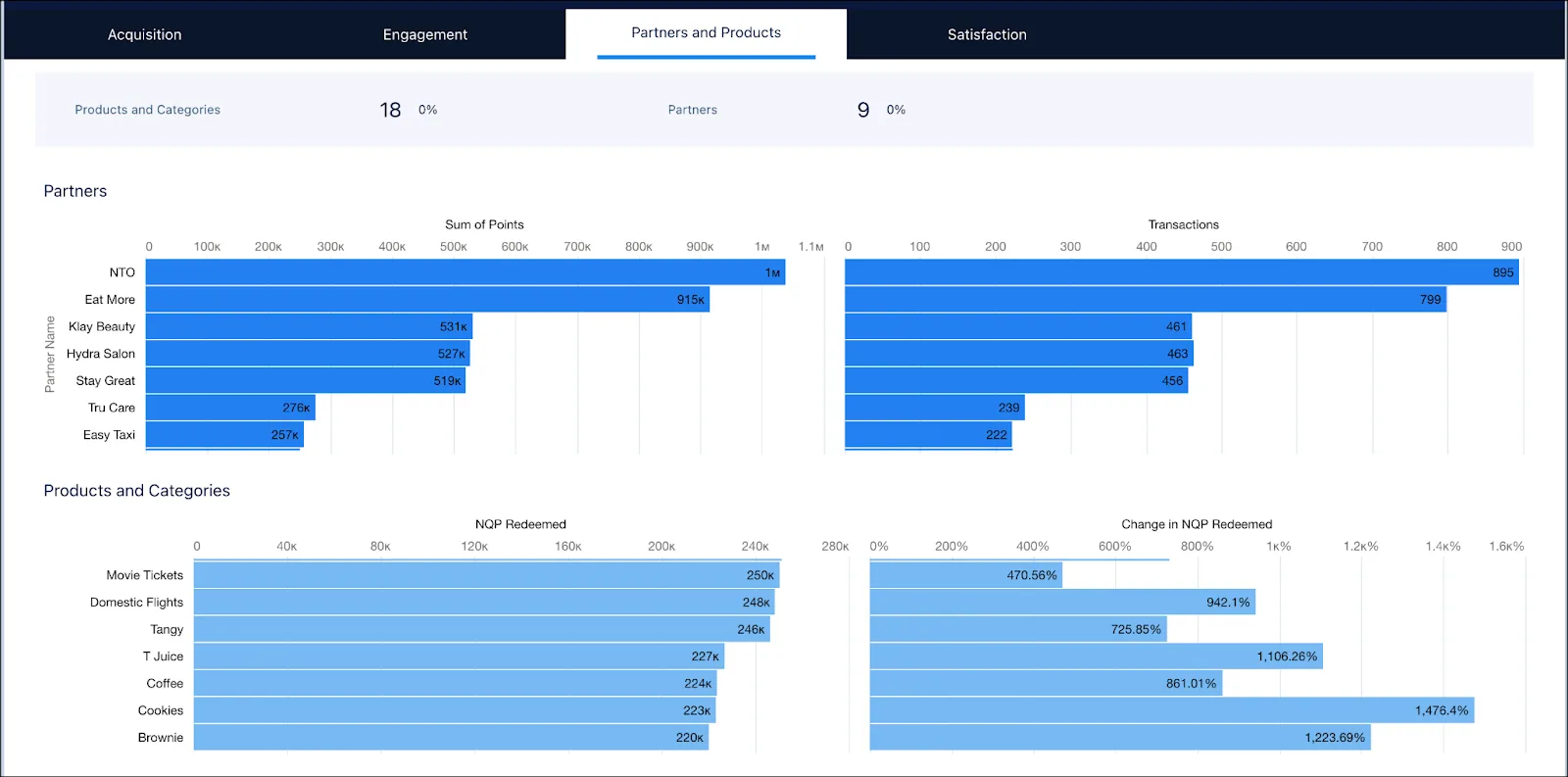Screen dimensions: 1568x777
Task: Select the 239 transactions bar
Action: [935, 408]
